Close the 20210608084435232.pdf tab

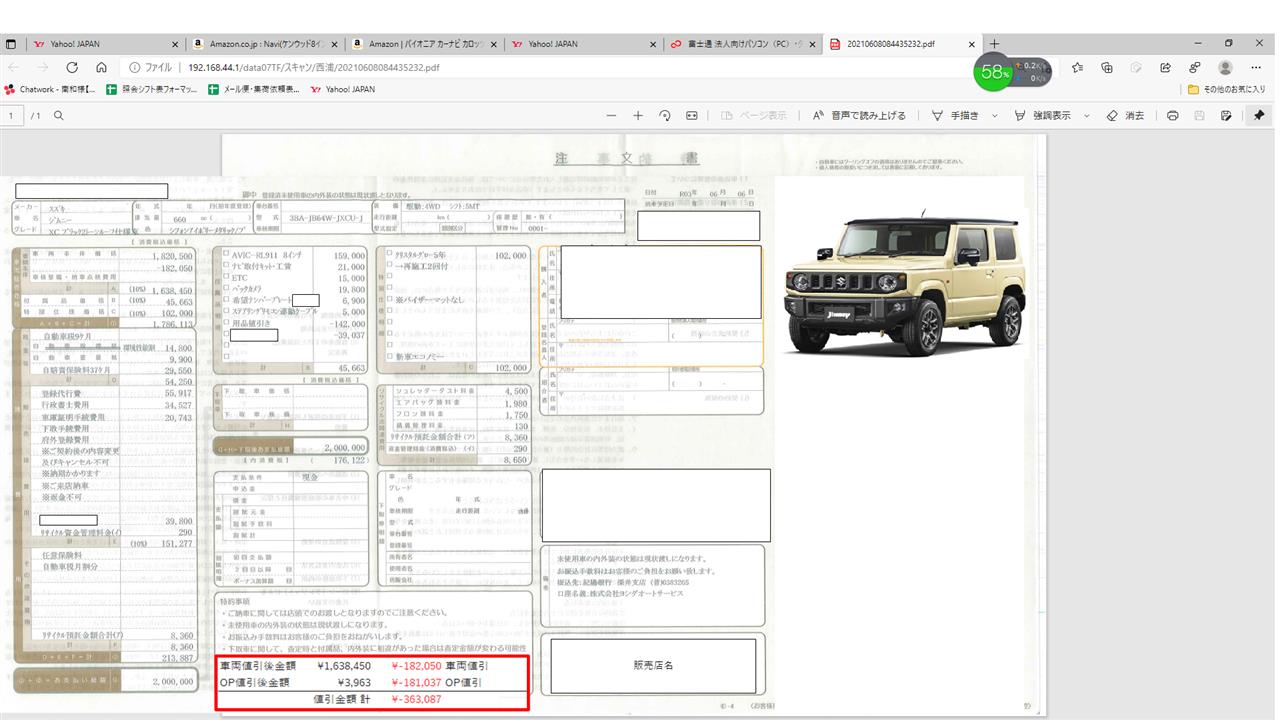point(972,44)
